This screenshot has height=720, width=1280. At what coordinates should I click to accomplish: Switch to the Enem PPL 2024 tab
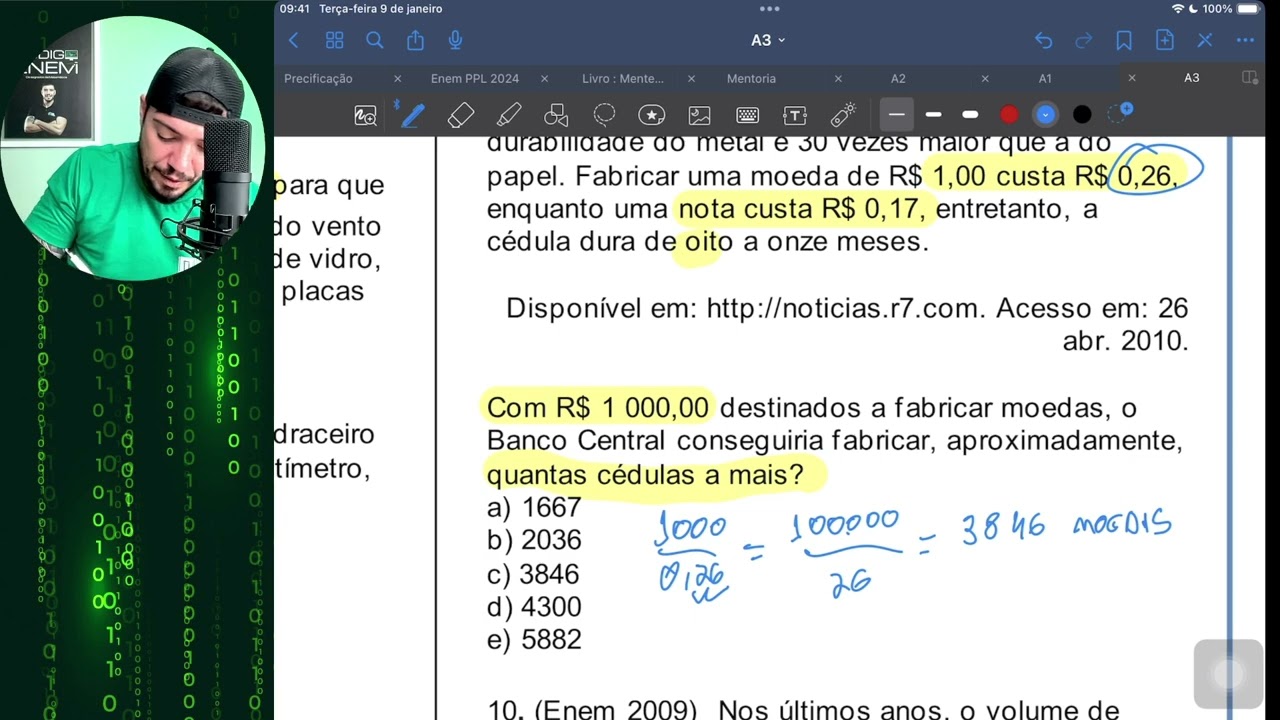(x=475, y=78)
